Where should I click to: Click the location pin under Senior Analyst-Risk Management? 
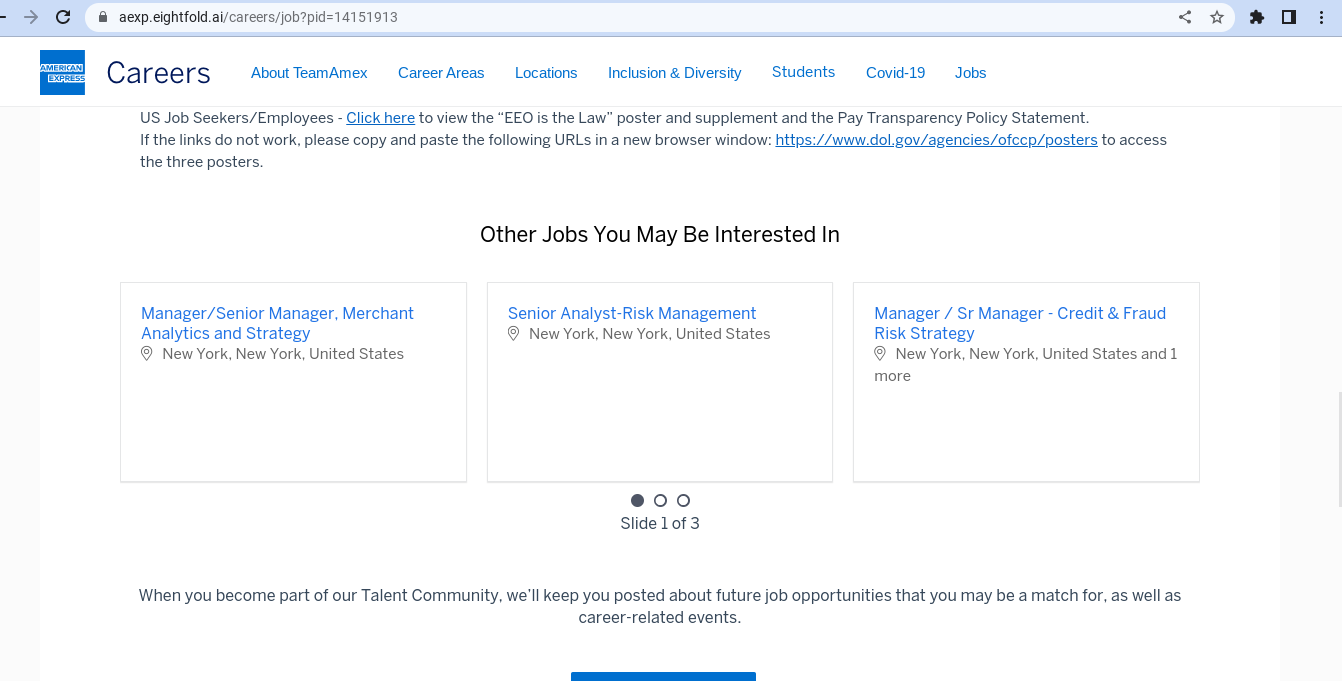tap(514, 334)
